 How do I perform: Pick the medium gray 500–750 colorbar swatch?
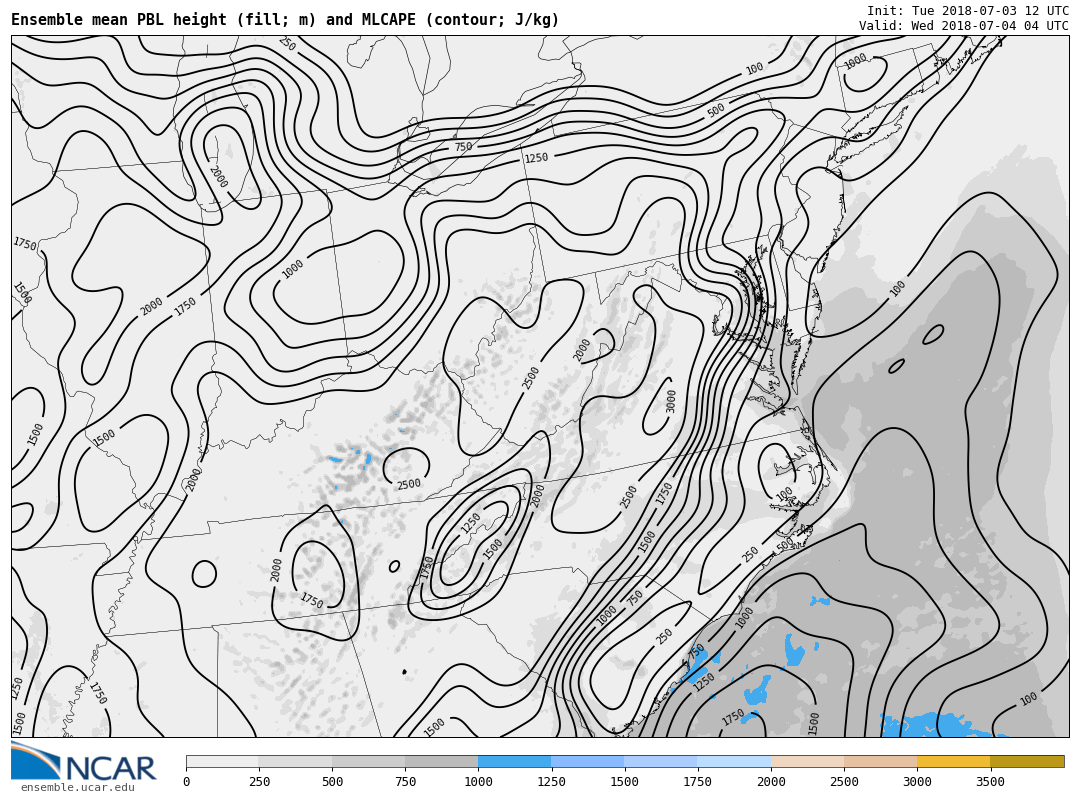[368, 762]
